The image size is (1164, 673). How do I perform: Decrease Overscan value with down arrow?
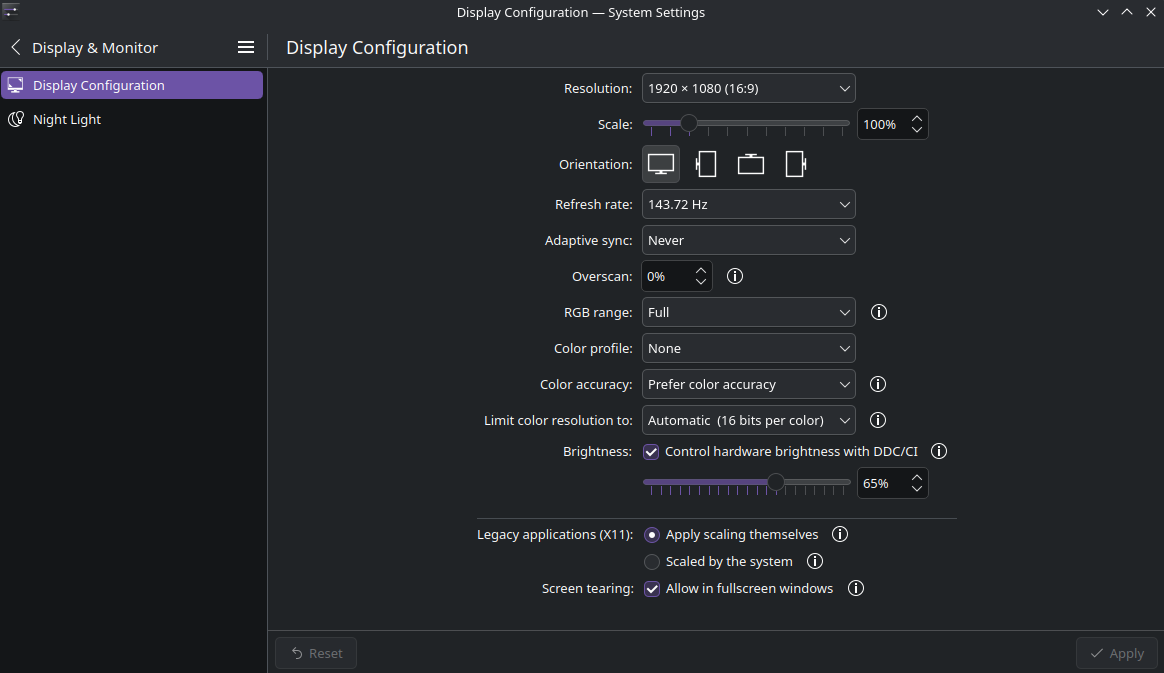(x=701, y=282)
